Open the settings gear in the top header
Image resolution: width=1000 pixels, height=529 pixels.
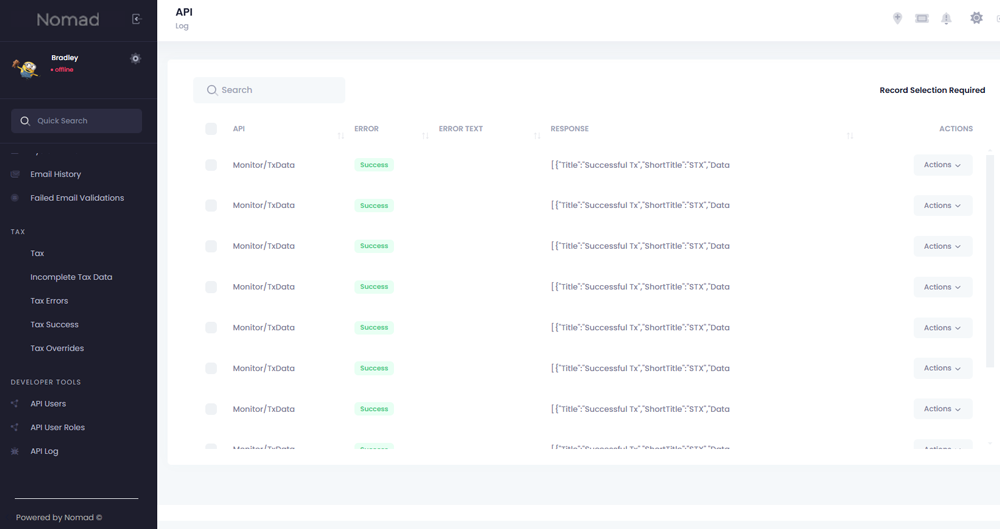(976, 18)
